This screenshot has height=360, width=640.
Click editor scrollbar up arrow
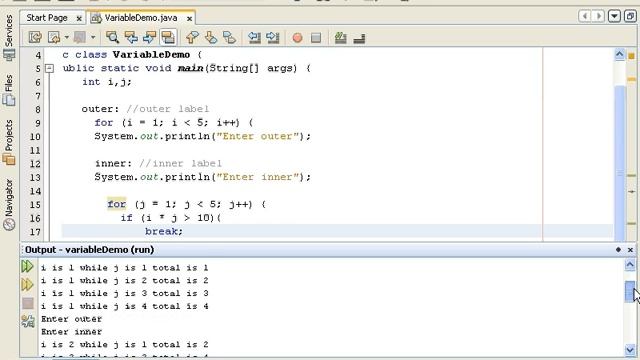pos(620,54)
